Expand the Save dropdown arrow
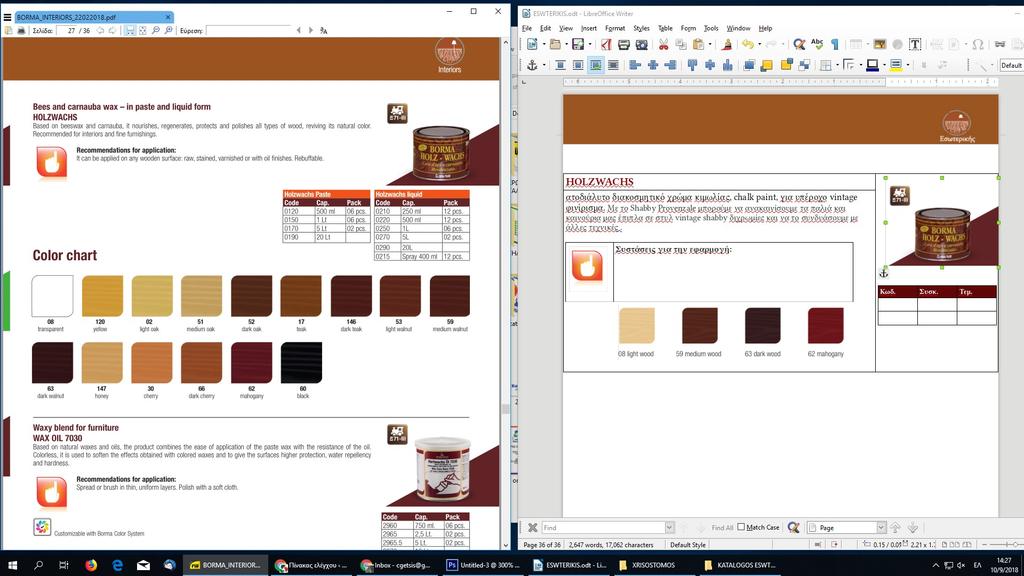The image size is (1024, 576). 589,44
